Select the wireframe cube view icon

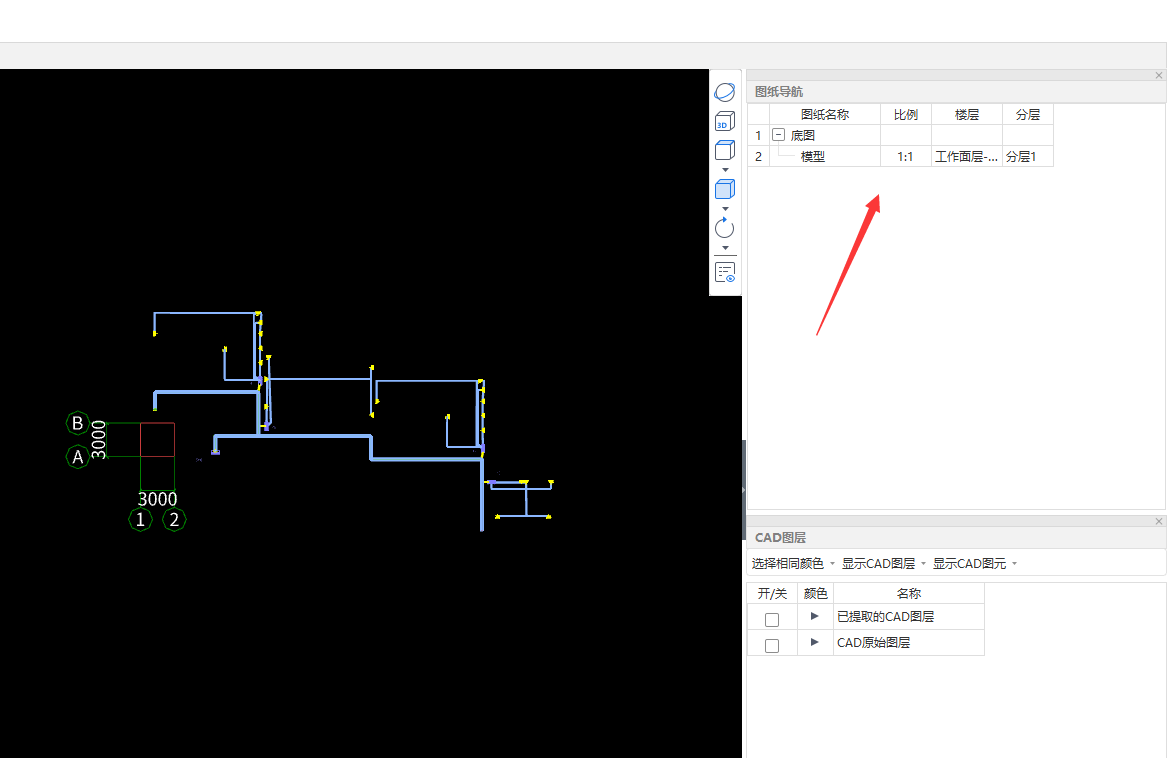click(x=724, y=150)
